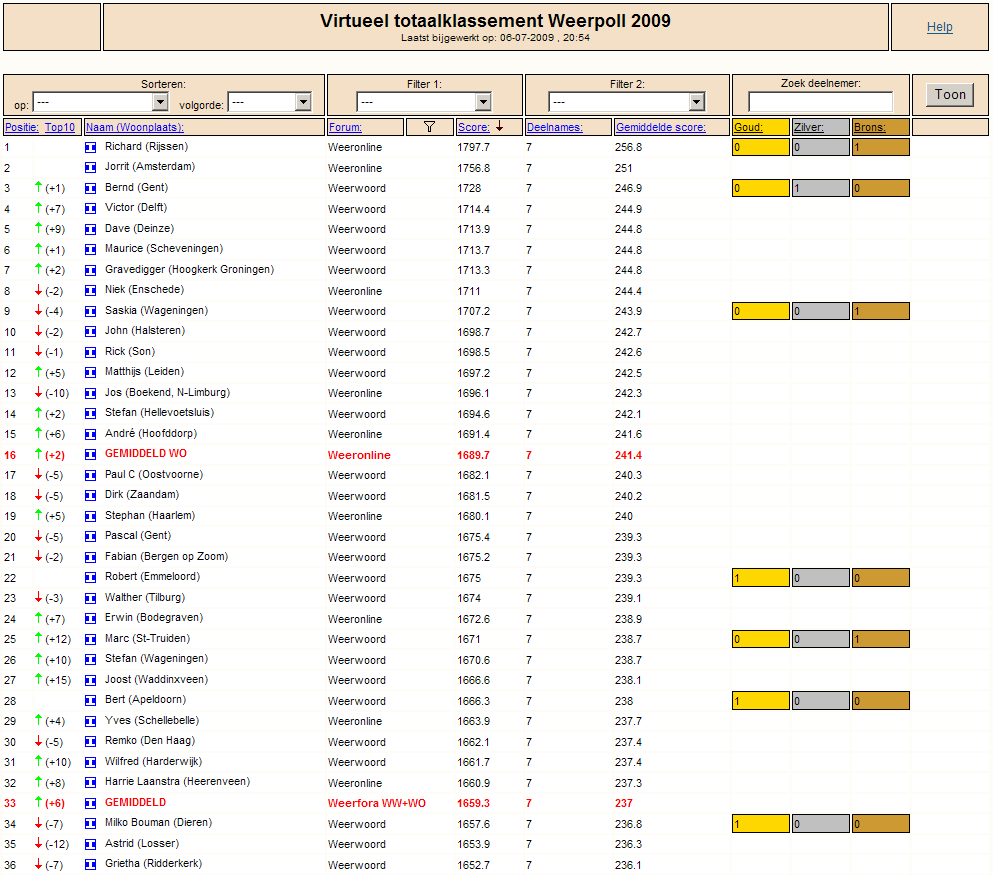This screenshot has width=993, height=875.
Task: Click the funnel filter icon in header
Action: coord(430,127)
